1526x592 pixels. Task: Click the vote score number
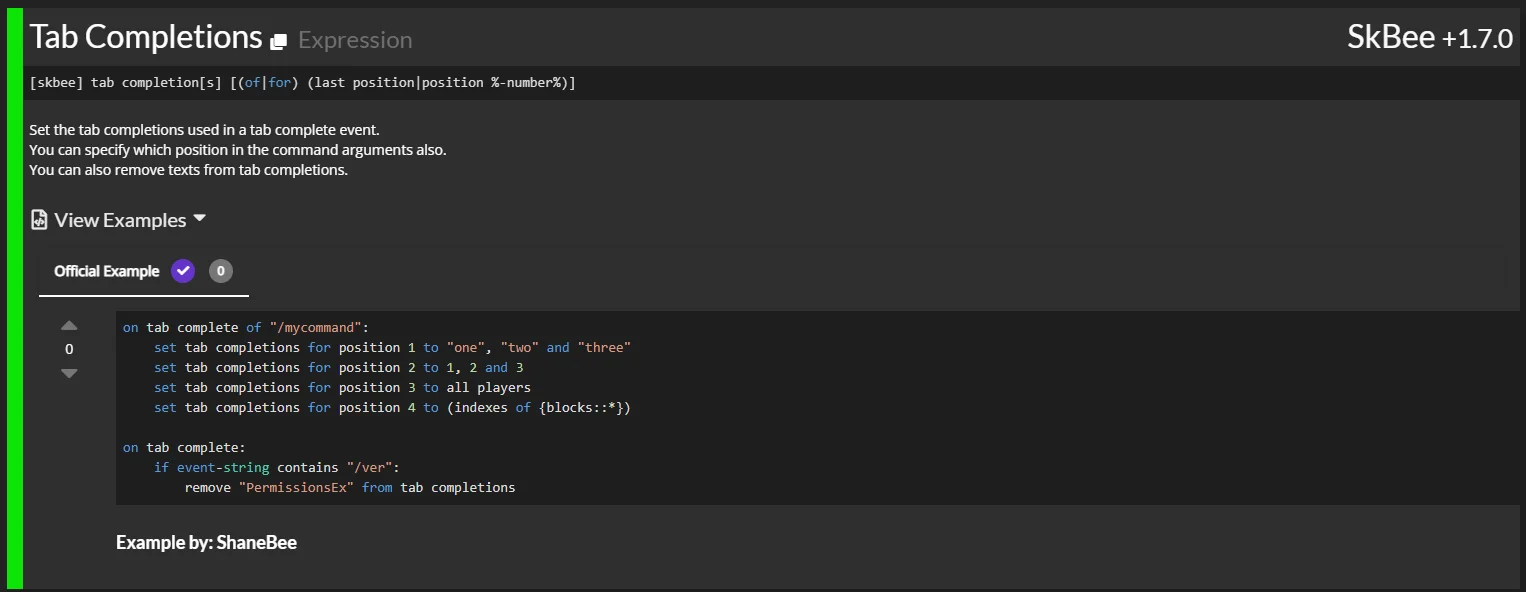[69, 349]
